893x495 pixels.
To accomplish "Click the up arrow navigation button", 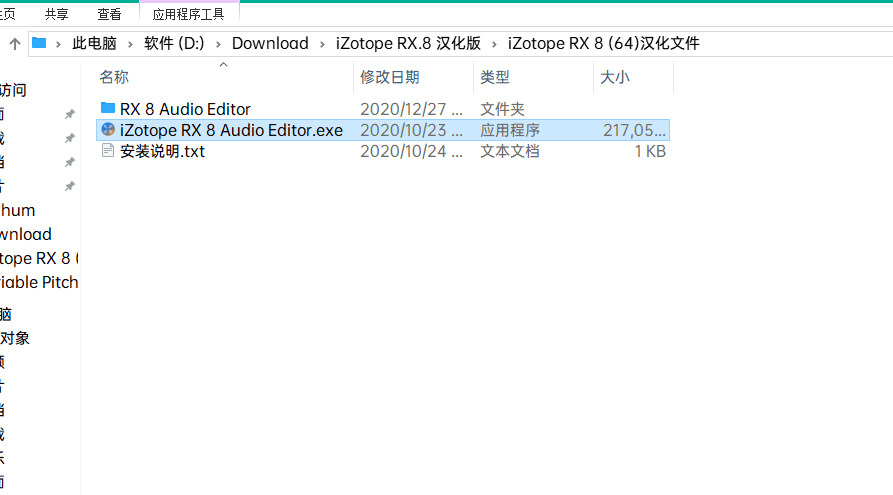I will coord(15,43).
